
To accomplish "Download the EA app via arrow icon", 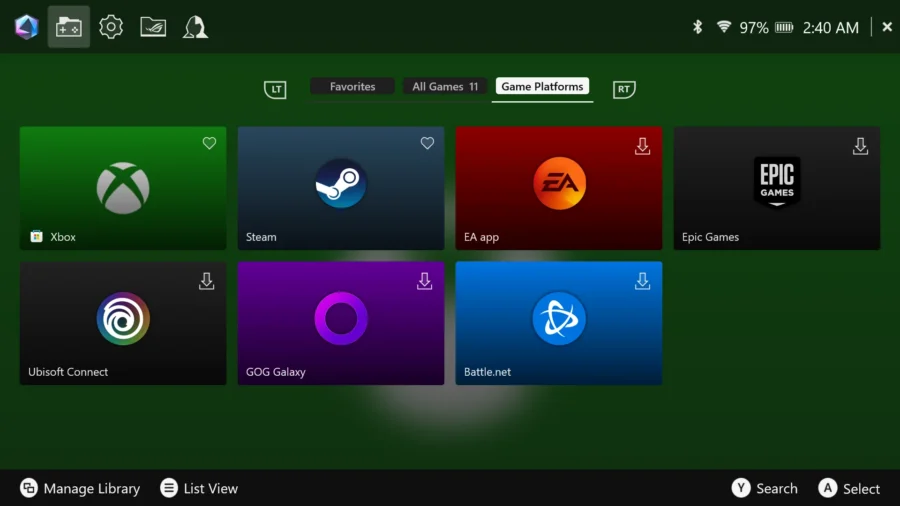I will tap(642, 146).
